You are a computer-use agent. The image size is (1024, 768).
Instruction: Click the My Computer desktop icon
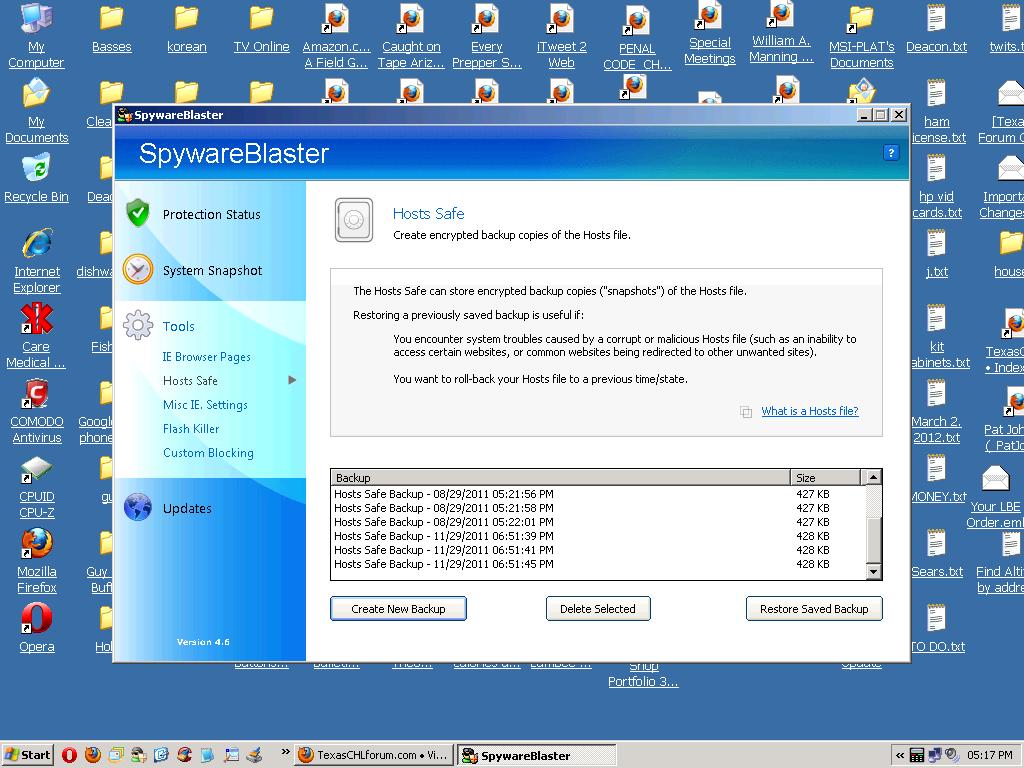36,18
